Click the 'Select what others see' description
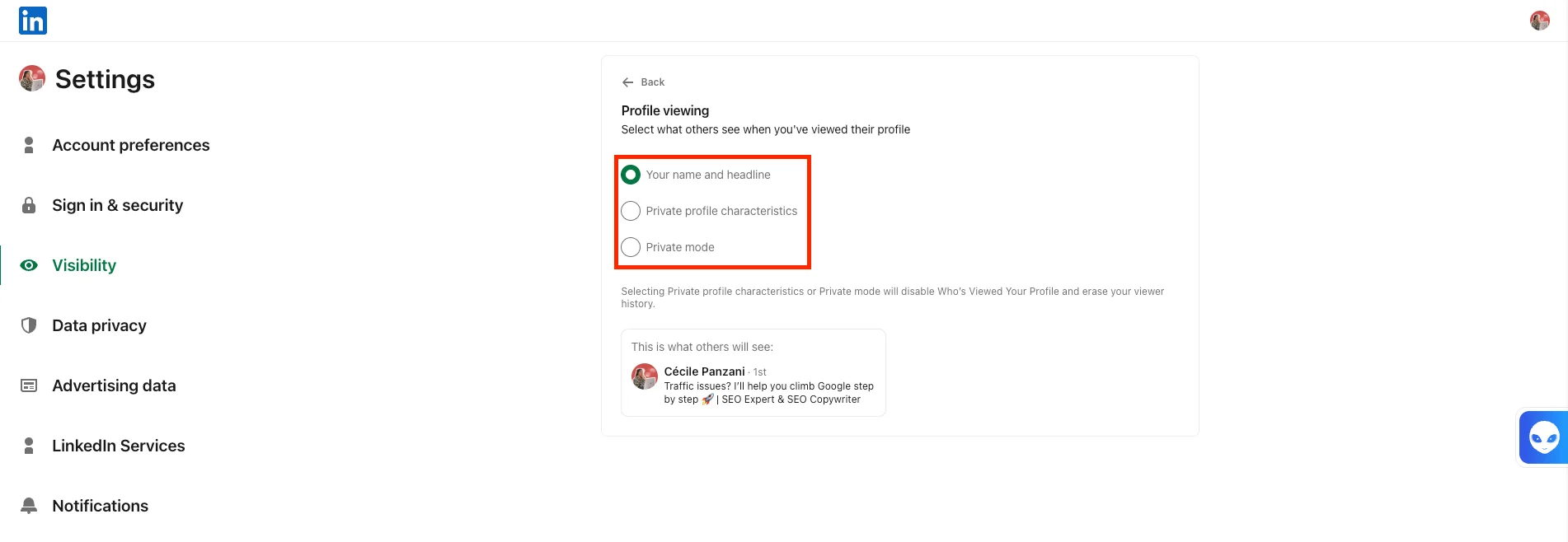The width and height of the screenshot is (1568, 542). click(x=766, y=129)
